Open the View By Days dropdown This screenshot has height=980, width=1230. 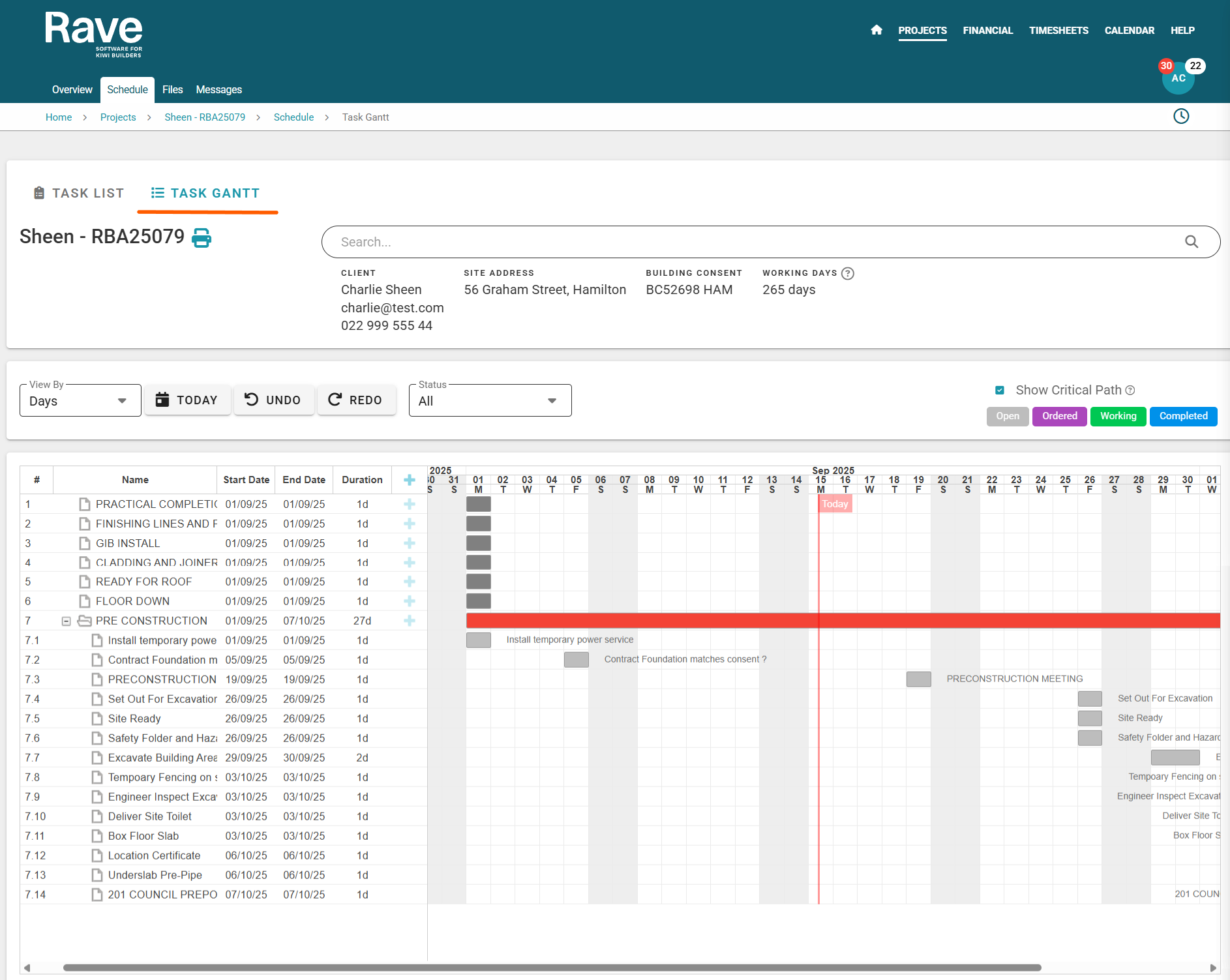pos(80,400)
